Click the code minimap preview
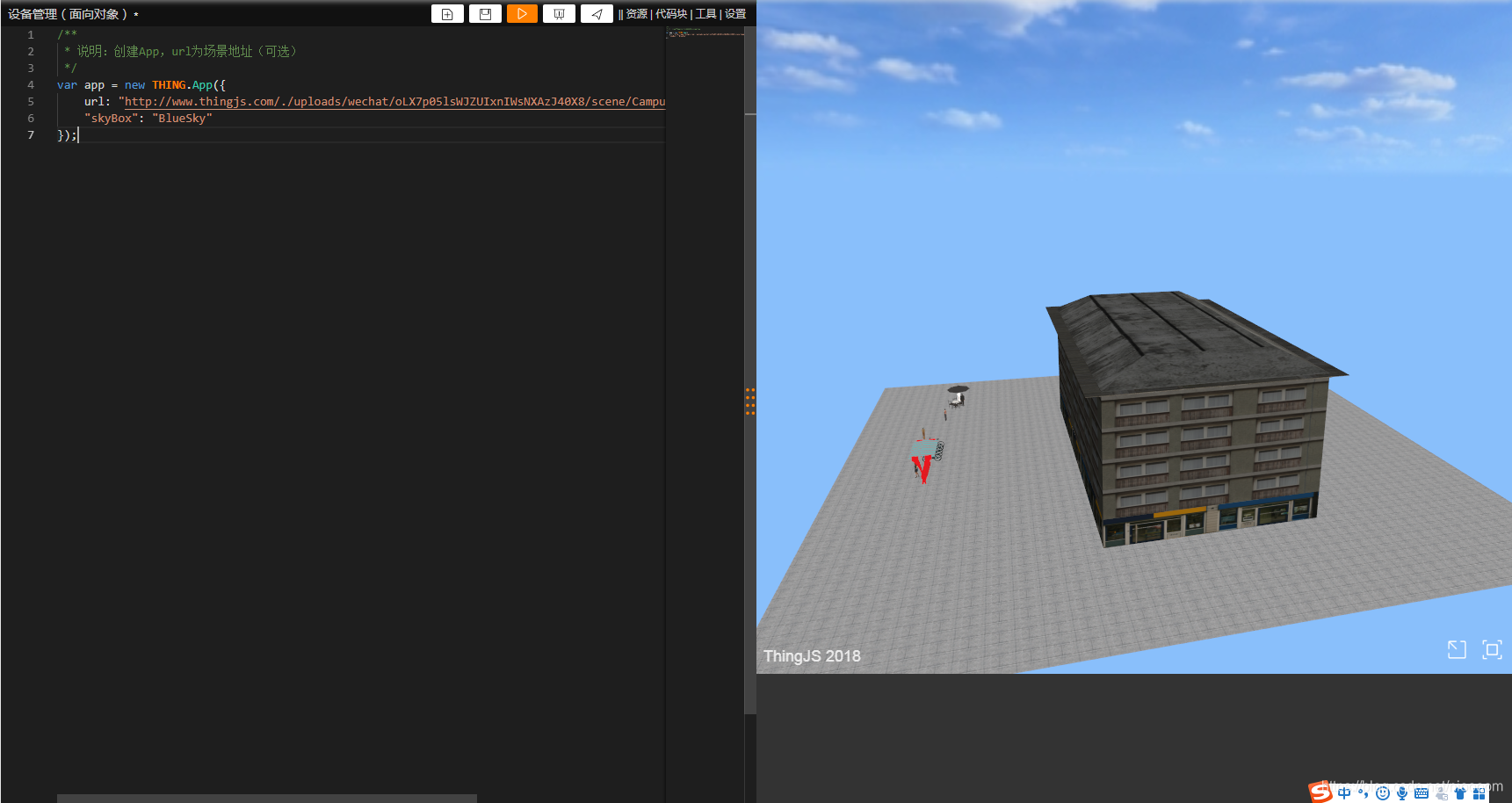Image resolution: width=1512 pixels, height=803 pixels. [x=705, y=33]
